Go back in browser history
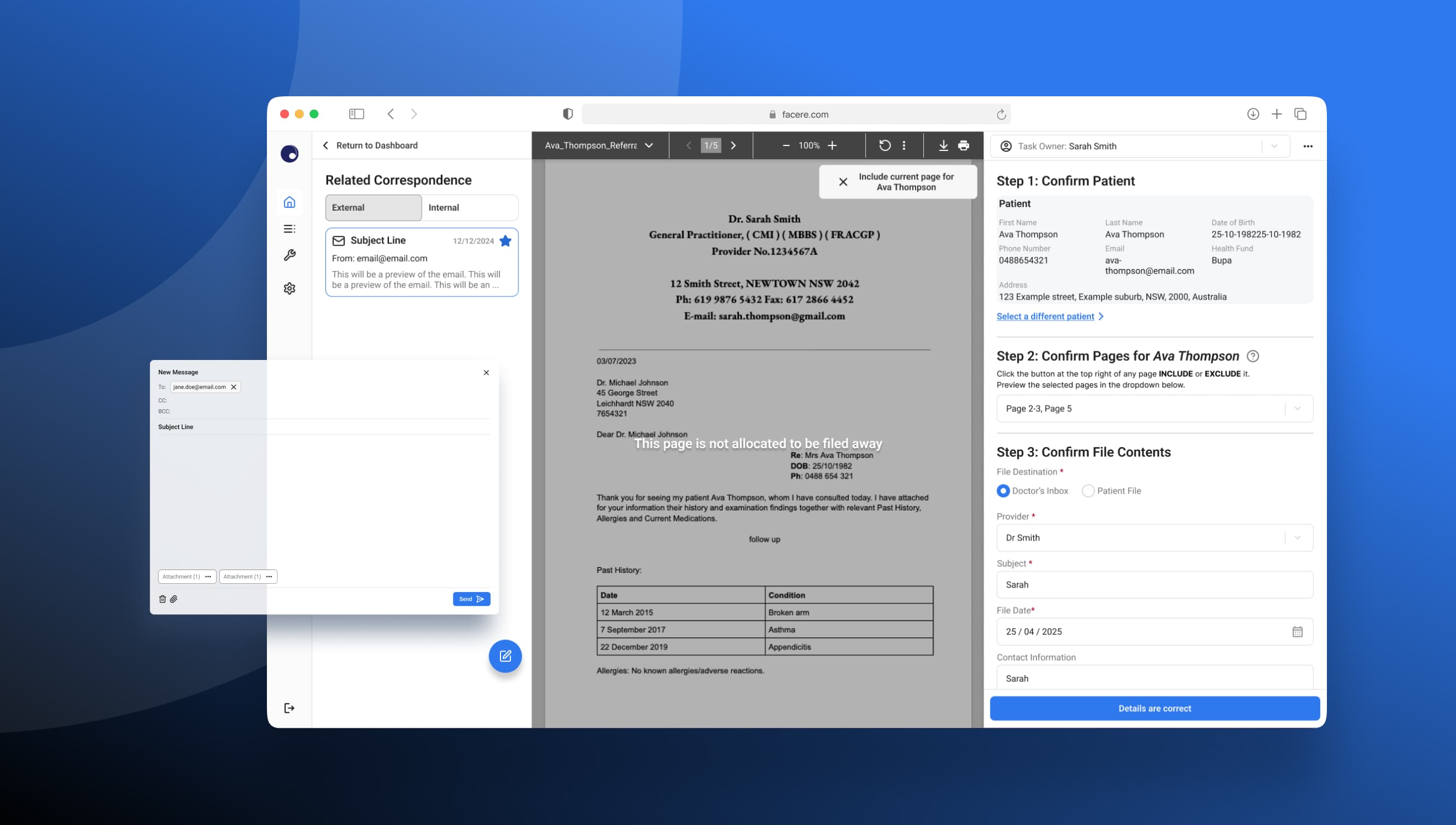The height and width of the screenshot is (825, 1456). [x=391, y=114]
